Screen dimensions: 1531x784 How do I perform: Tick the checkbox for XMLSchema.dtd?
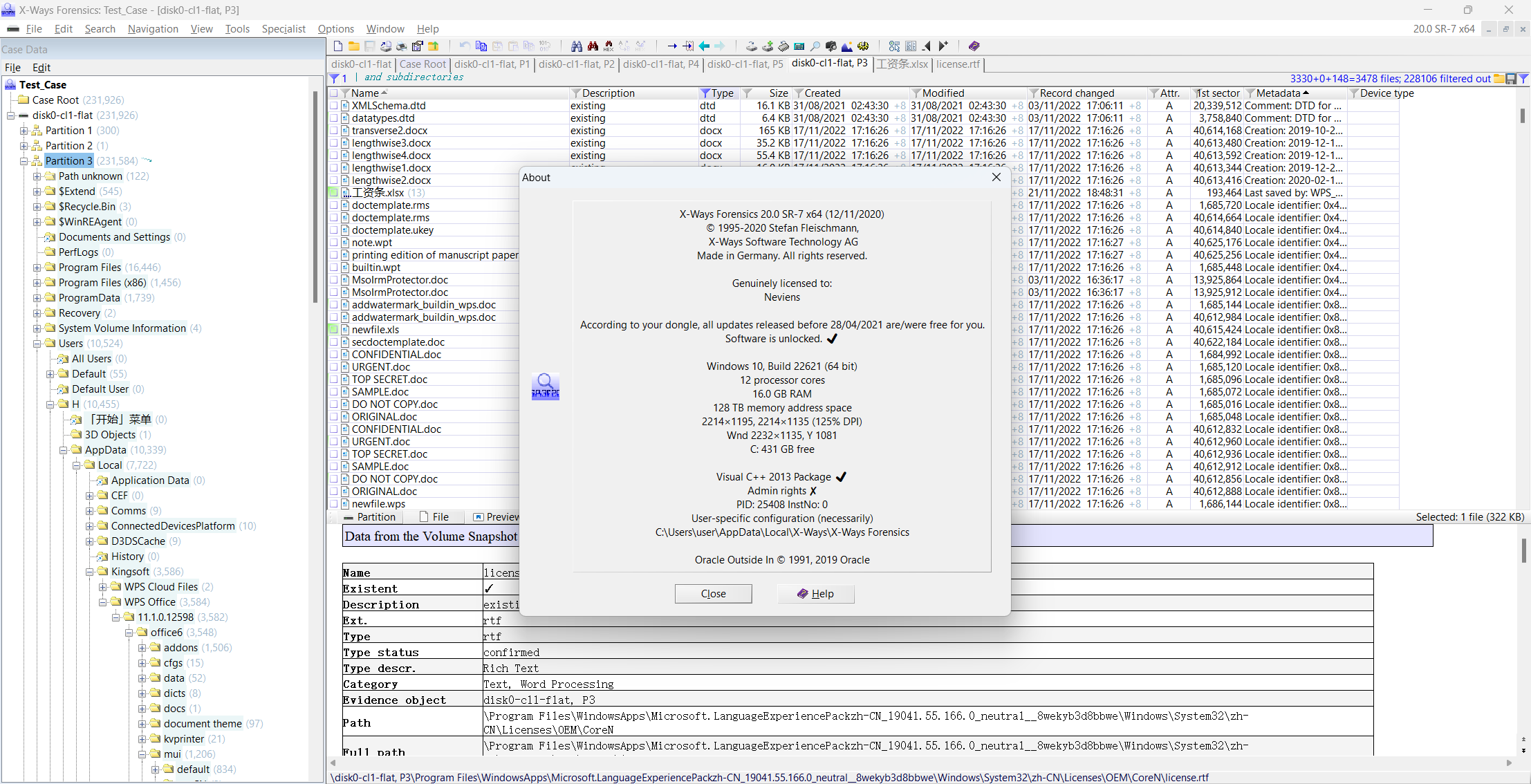pyautogui.click(x=334, y=106)
